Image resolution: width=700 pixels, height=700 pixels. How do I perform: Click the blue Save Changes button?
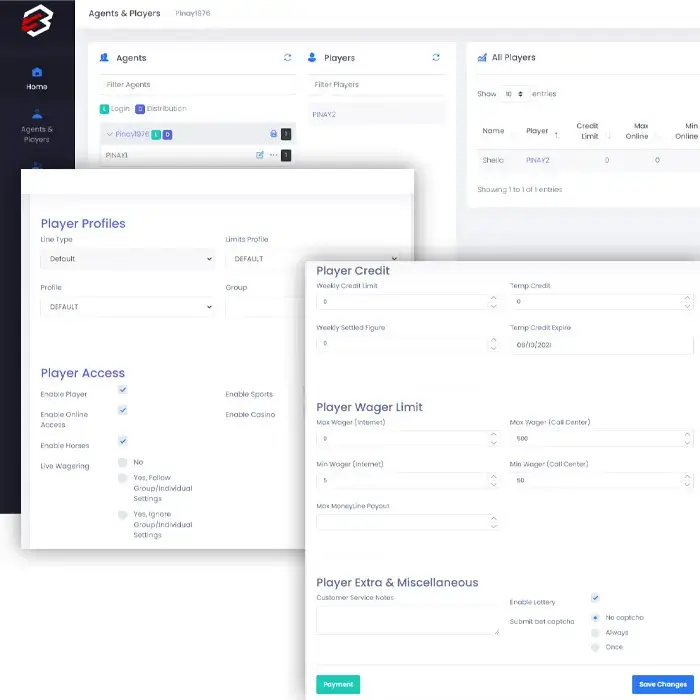coord(662,684)
